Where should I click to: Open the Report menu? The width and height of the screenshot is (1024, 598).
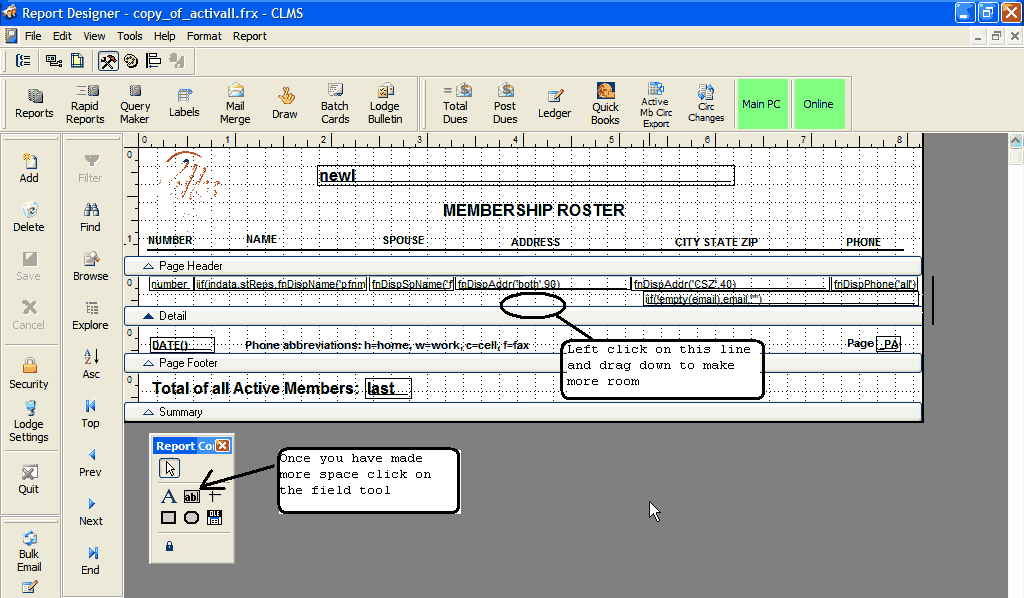(250, 36)
